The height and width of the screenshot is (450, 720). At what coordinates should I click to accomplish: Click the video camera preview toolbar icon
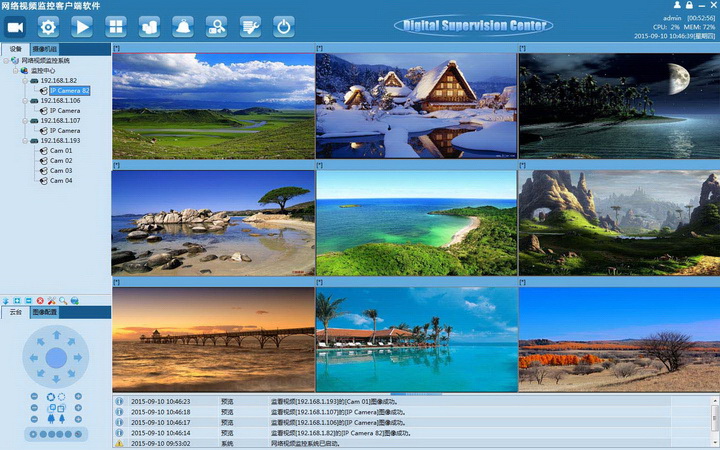15,27
